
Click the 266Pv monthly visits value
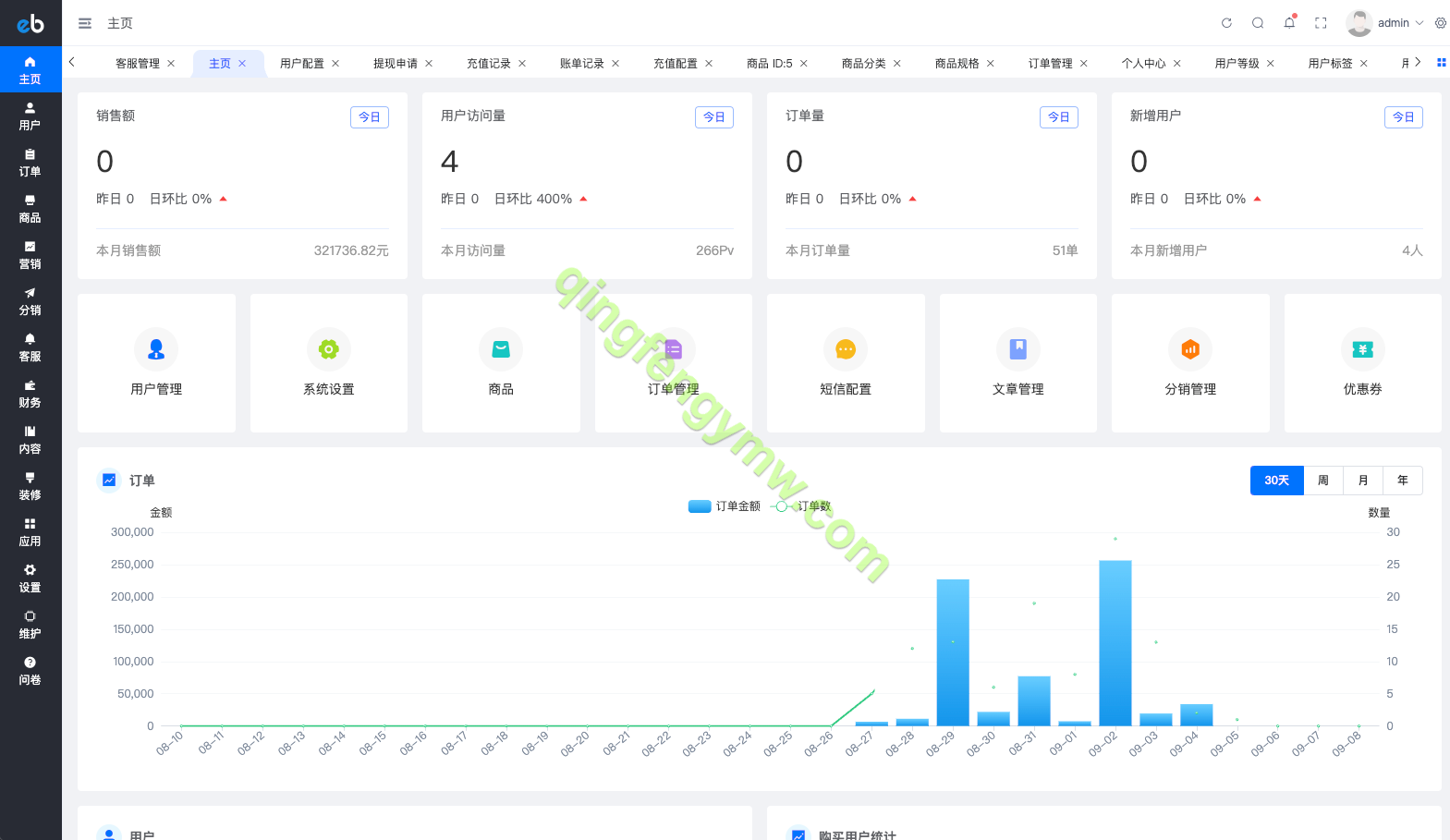point(715,250)
